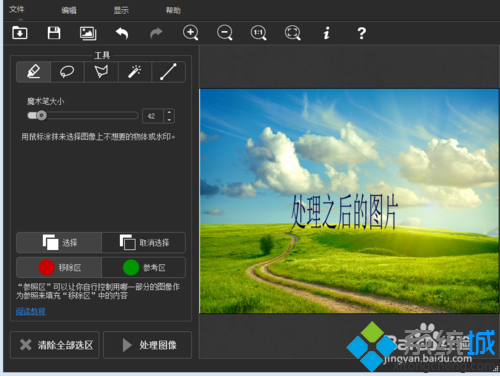Click 清除全部选区 button
Viewport: 500px width, 376px height.
(55, 345)
